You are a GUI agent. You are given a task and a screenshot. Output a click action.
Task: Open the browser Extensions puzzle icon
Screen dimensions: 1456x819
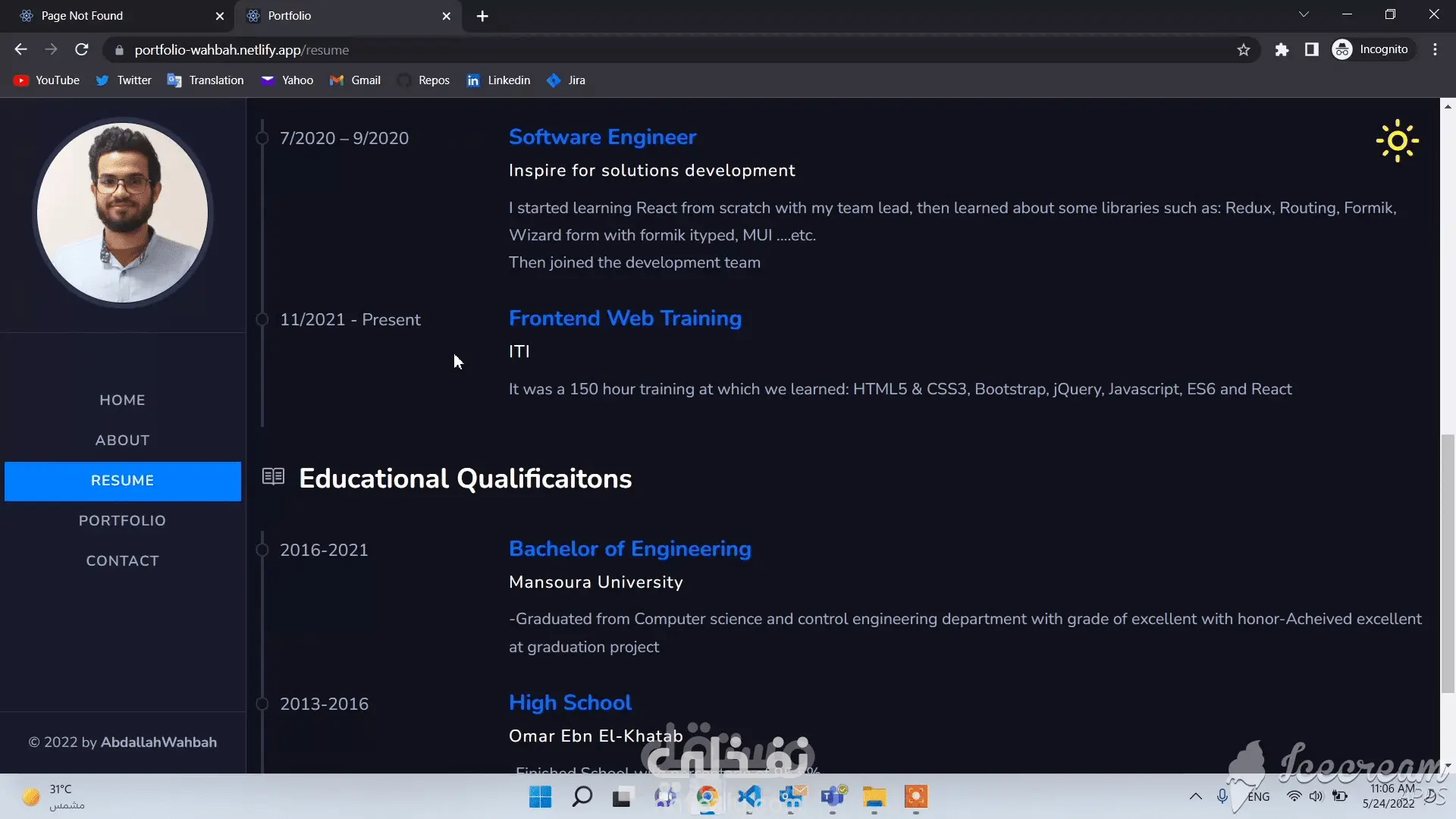(1282, 50)
